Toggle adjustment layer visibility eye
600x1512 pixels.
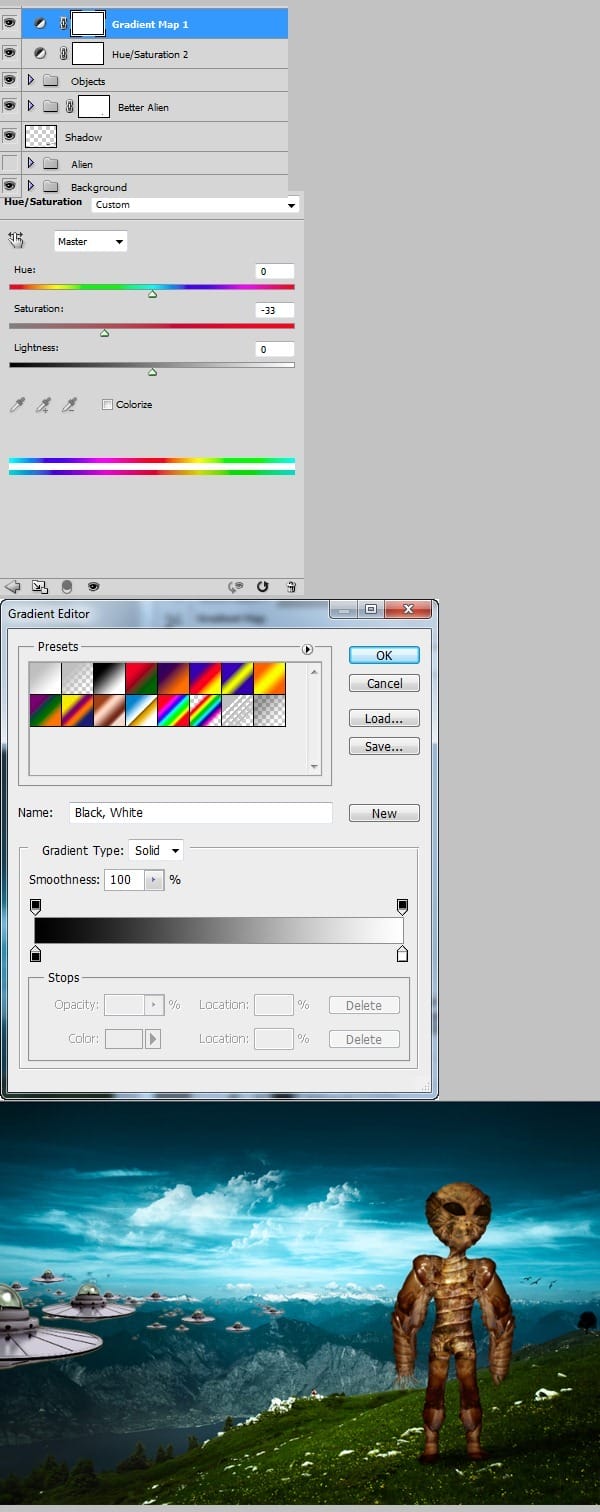click(x=93, y=587)
